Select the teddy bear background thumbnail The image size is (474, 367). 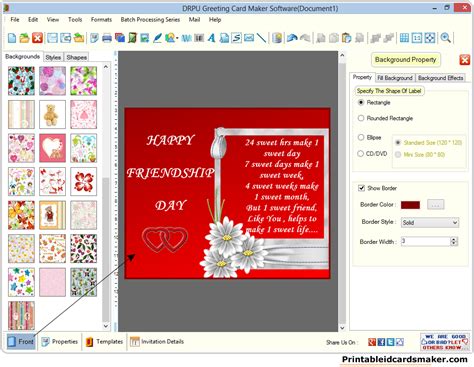click(x=52, y=114)
